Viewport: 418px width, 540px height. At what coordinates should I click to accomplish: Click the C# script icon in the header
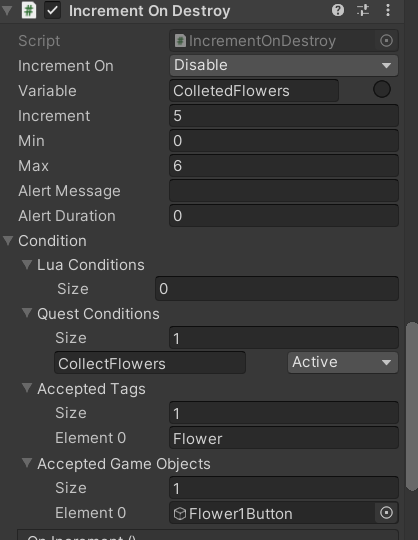click(29, 10)
